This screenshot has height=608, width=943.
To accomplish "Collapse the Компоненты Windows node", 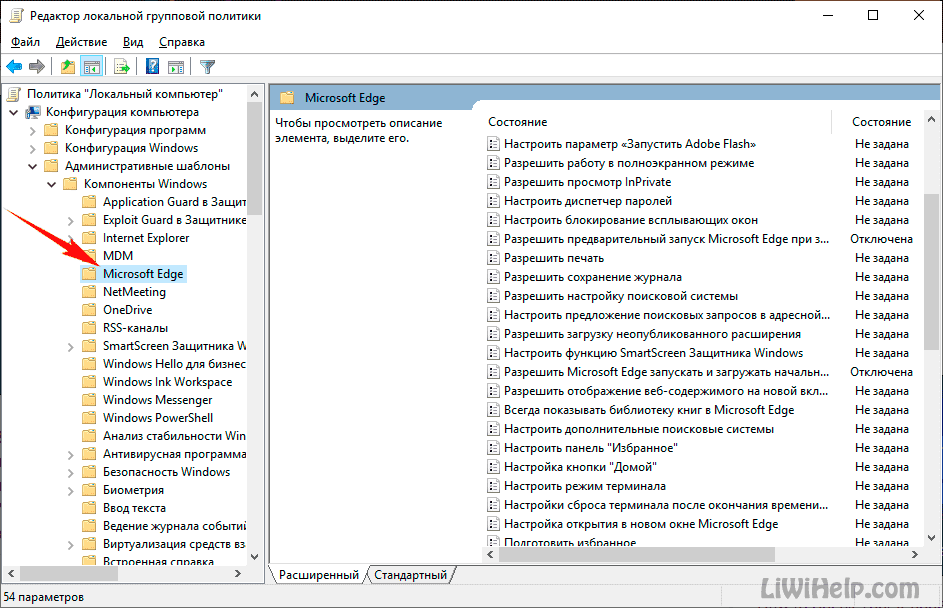I will (52, 185).
